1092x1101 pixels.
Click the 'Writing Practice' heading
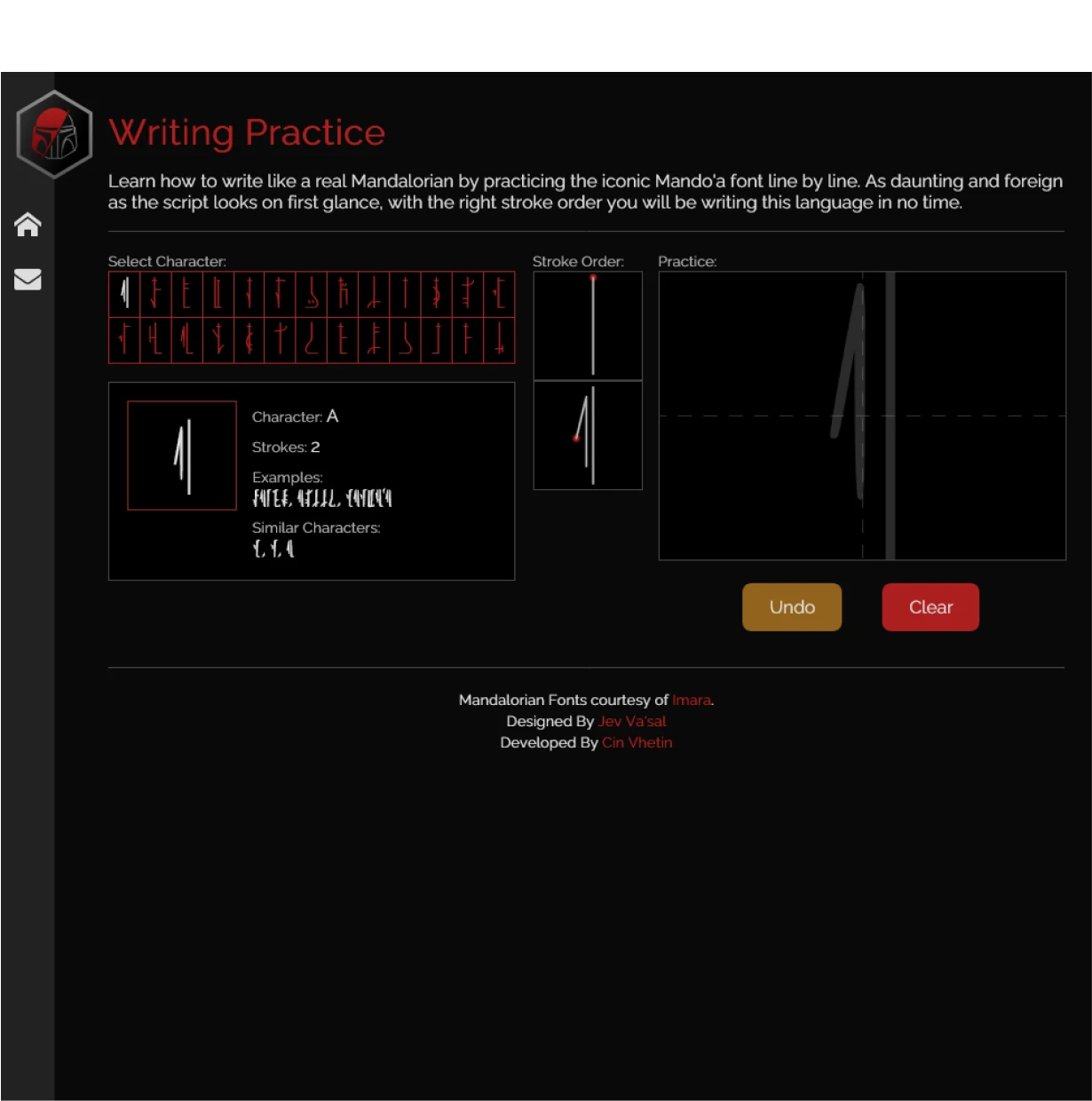pos(247,132)
